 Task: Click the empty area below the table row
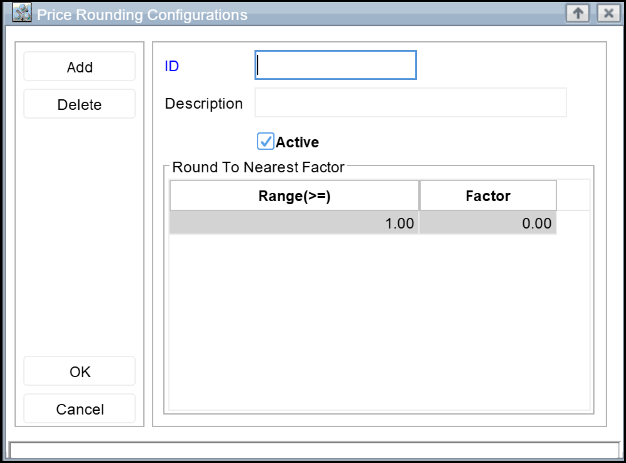point(380,320)
